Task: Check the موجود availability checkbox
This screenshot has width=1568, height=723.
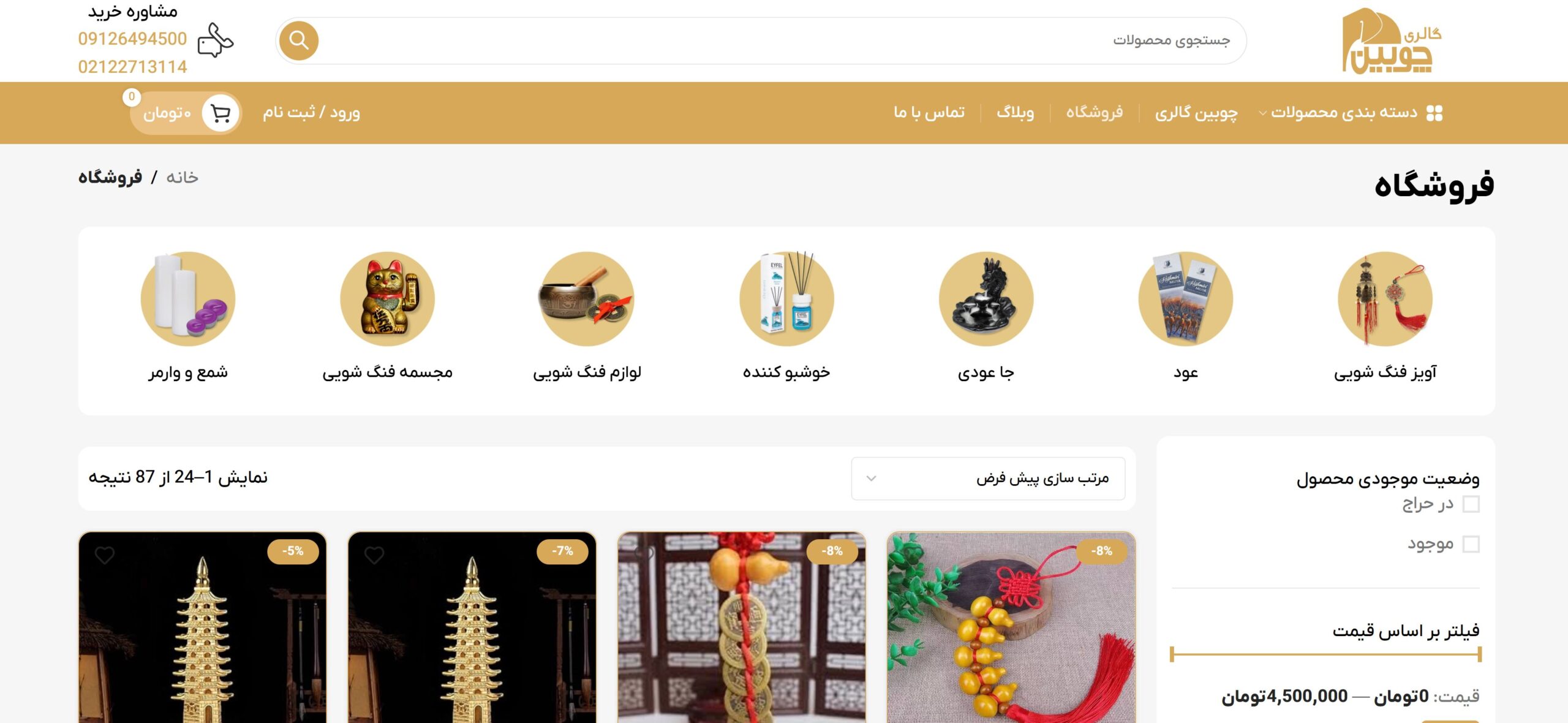Action: point(1471,544)
